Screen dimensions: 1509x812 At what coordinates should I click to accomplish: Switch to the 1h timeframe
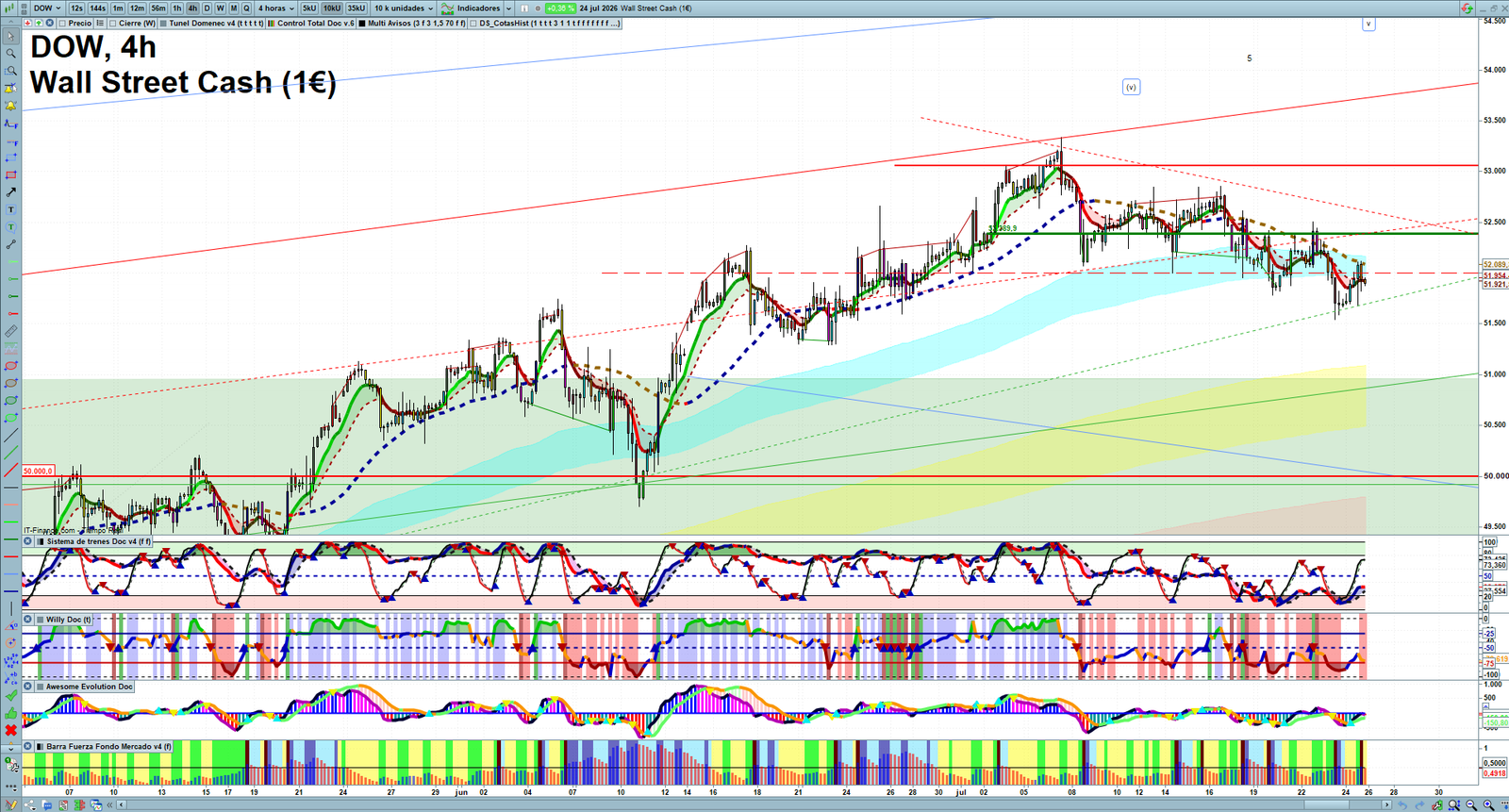point(176,8)
